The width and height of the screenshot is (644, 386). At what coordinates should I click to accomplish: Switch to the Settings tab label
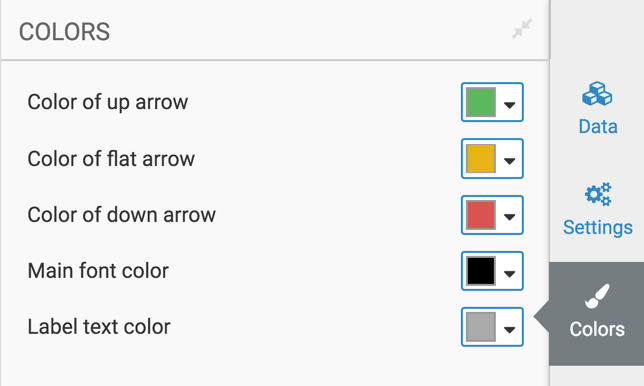pos(598,227)
